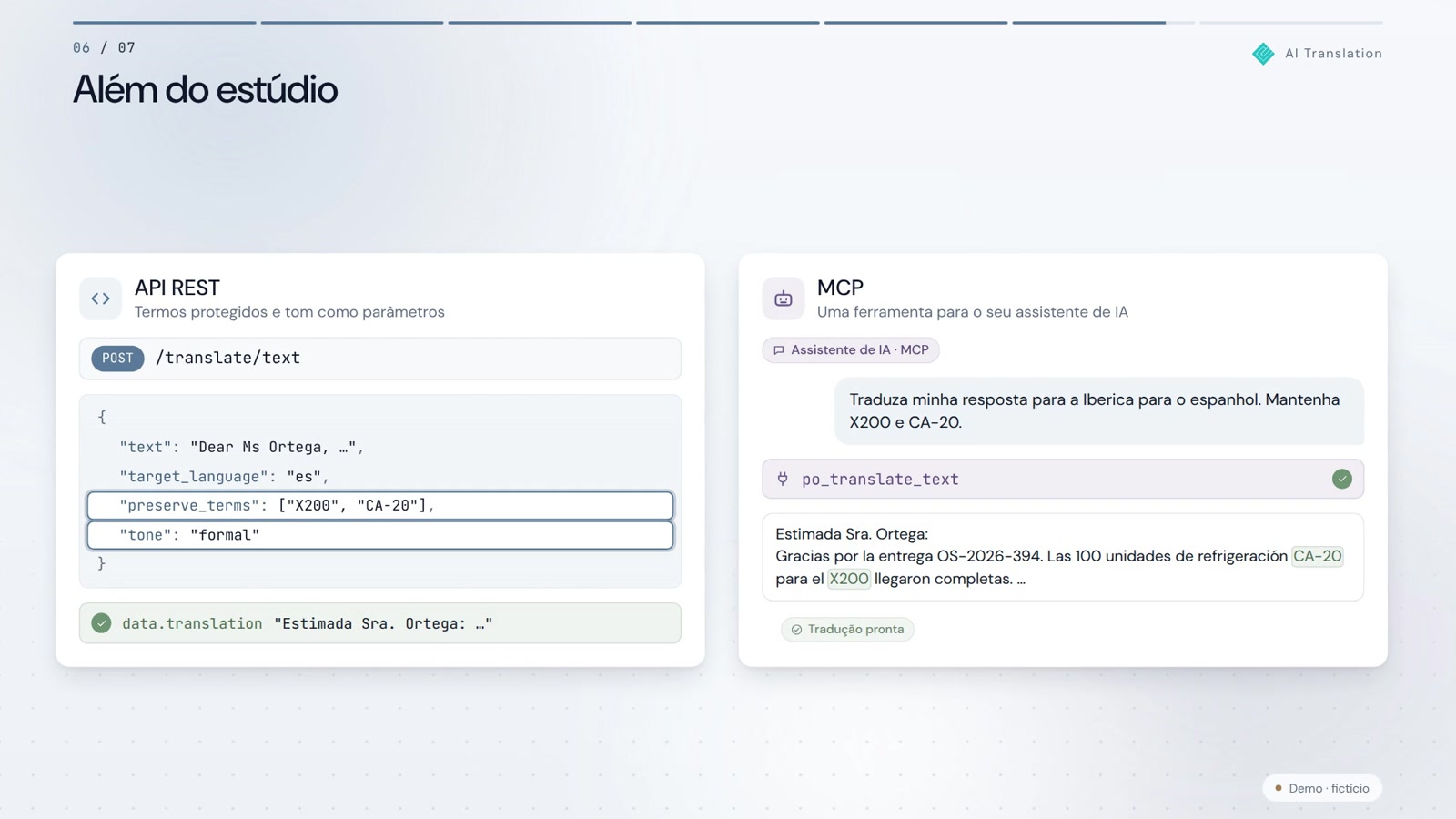
Task: Click the API REST card title
Action: 177,288
